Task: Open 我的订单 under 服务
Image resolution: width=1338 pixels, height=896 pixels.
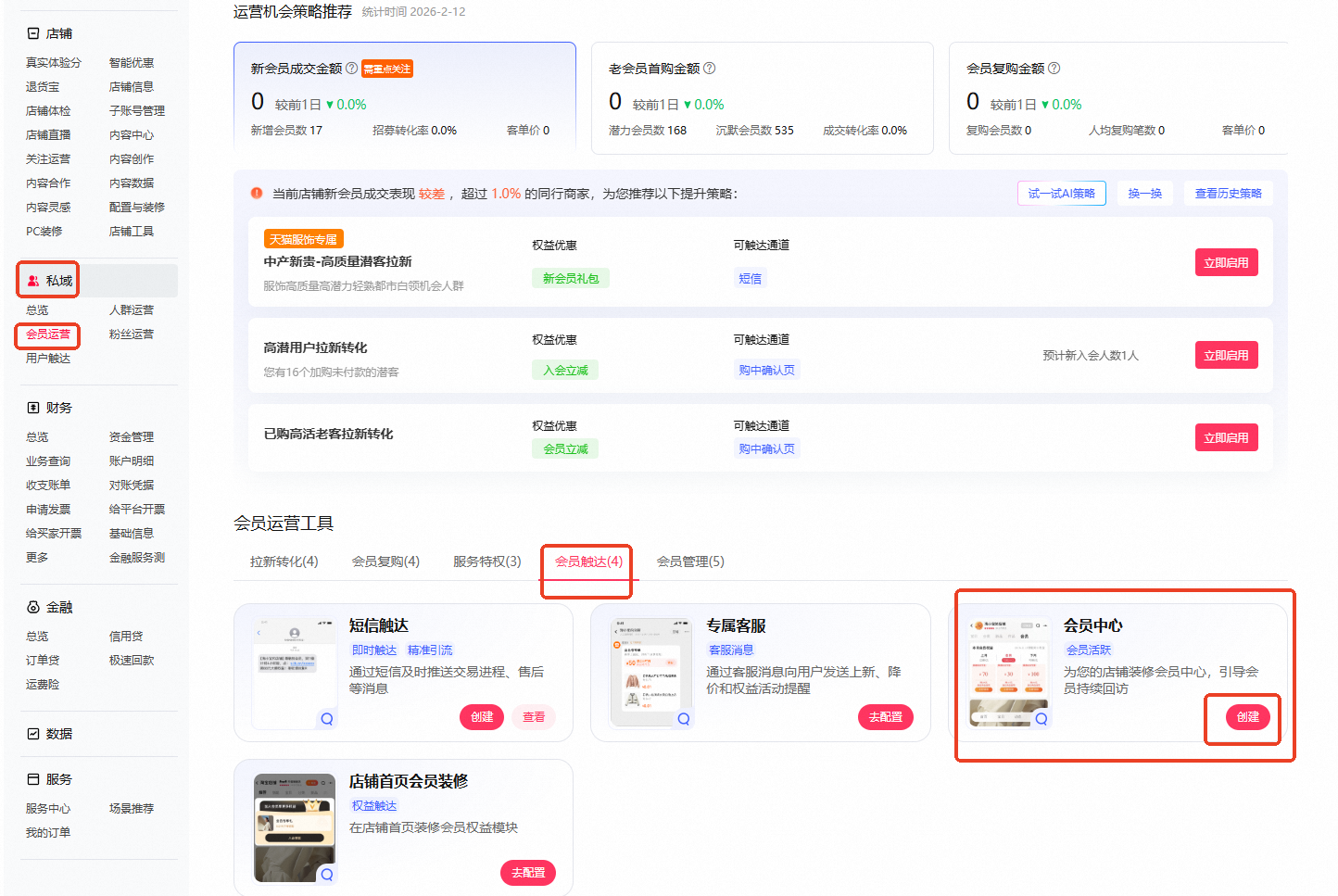Action: [48, 833]
